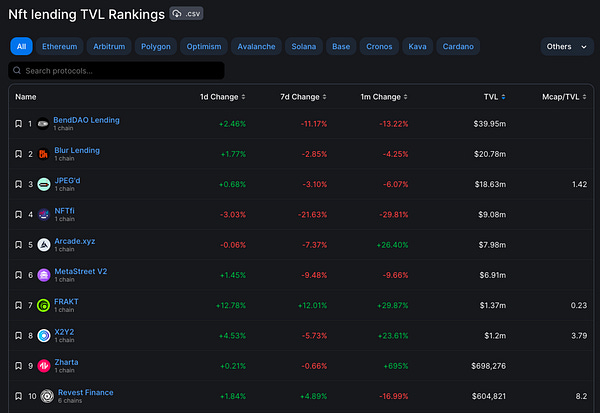The height and width of the screenshot is (413, 600).
Task: Click the FRAKT protocol logo
Action: 43,305
